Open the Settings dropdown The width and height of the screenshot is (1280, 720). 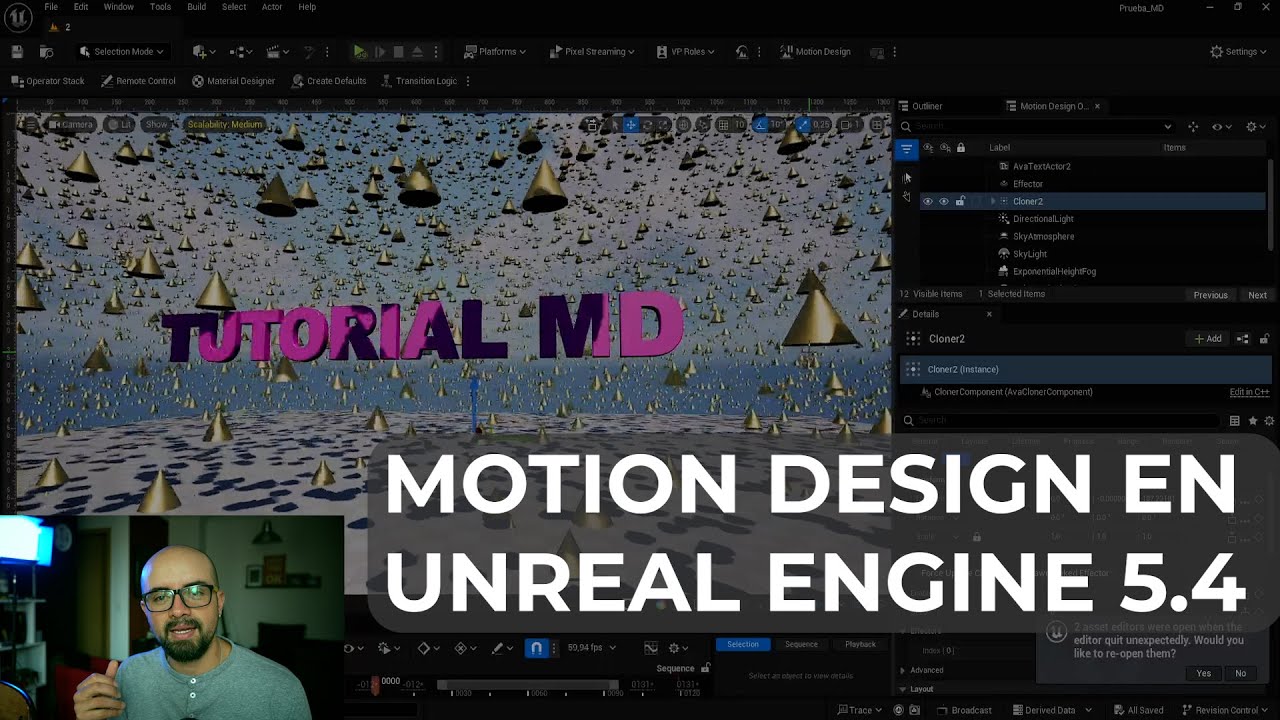pos(1238,52)
